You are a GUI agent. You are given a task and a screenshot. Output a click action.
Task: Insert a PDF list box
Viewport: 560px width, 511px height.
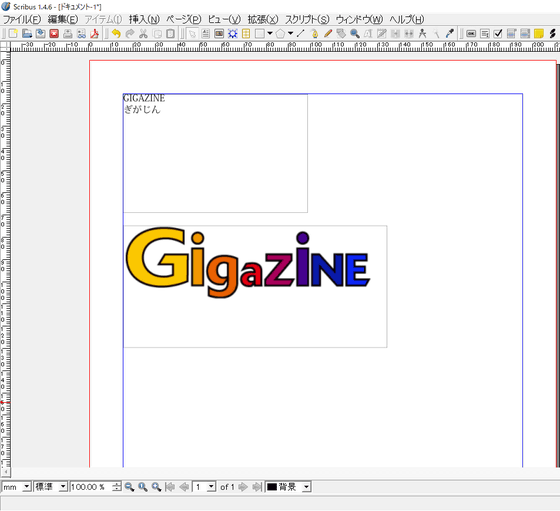point(525,34)
